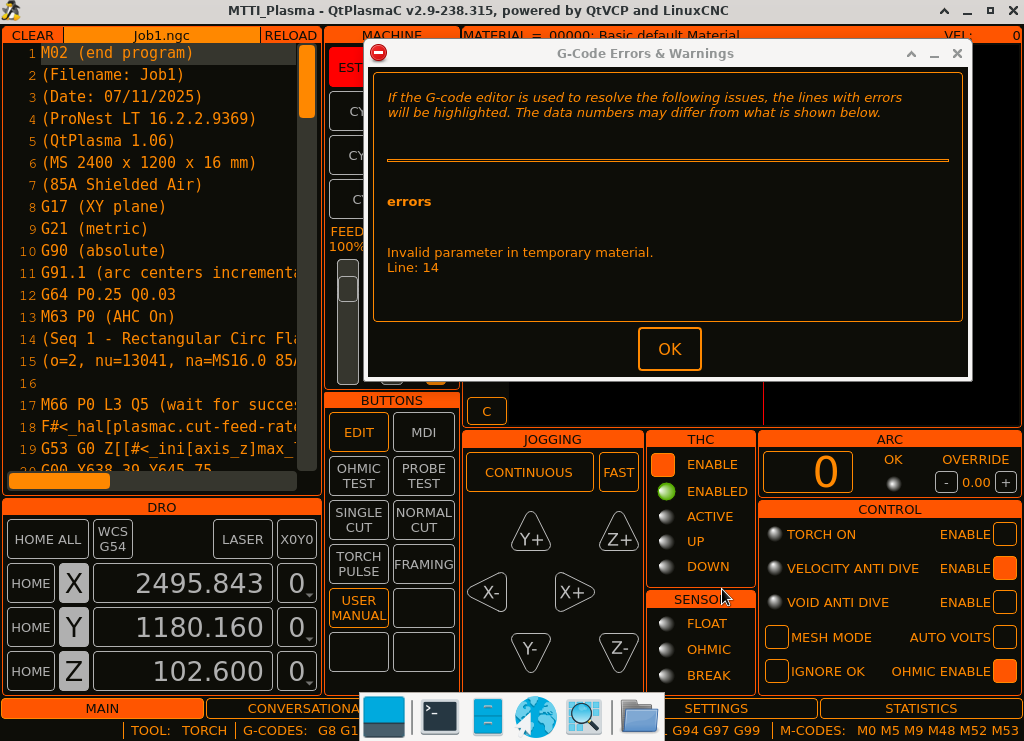Dismiss the error dialog with OK

point(669,349)
